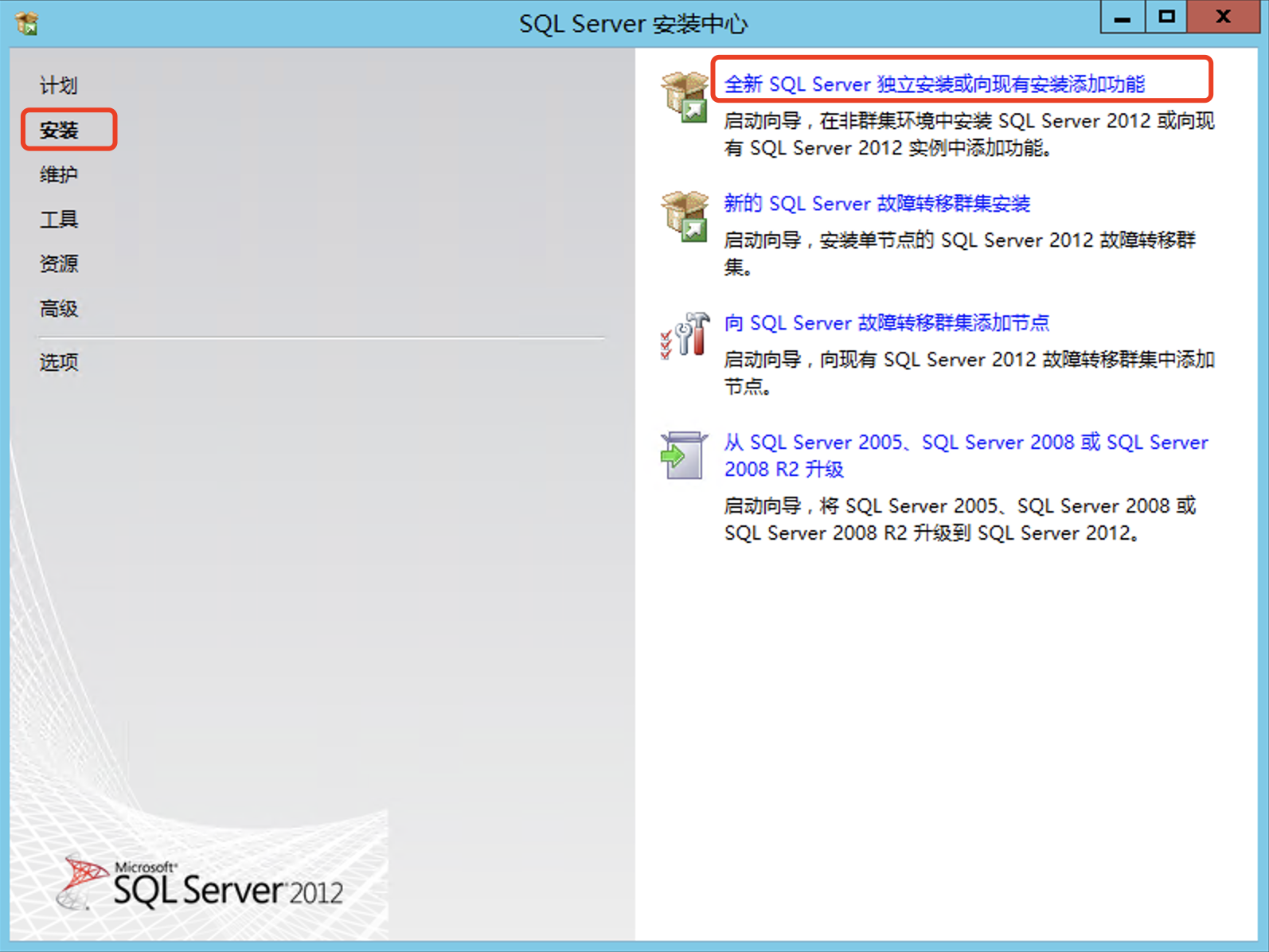Click 向 SQL Server 故障转移群集添加节点 link
Viewport: 1269px width, 952px height.
click(886, 322)
